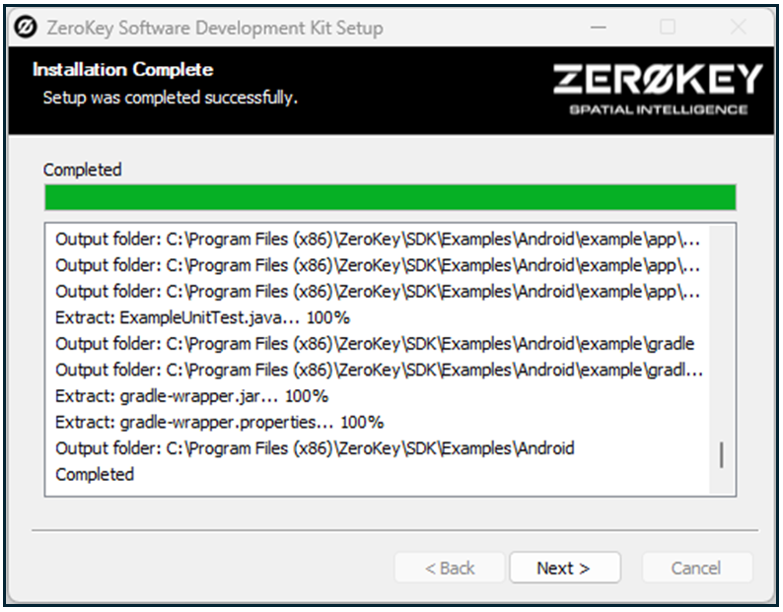Select the Output folder line ending in 'example\gradle'

[374, 344]
